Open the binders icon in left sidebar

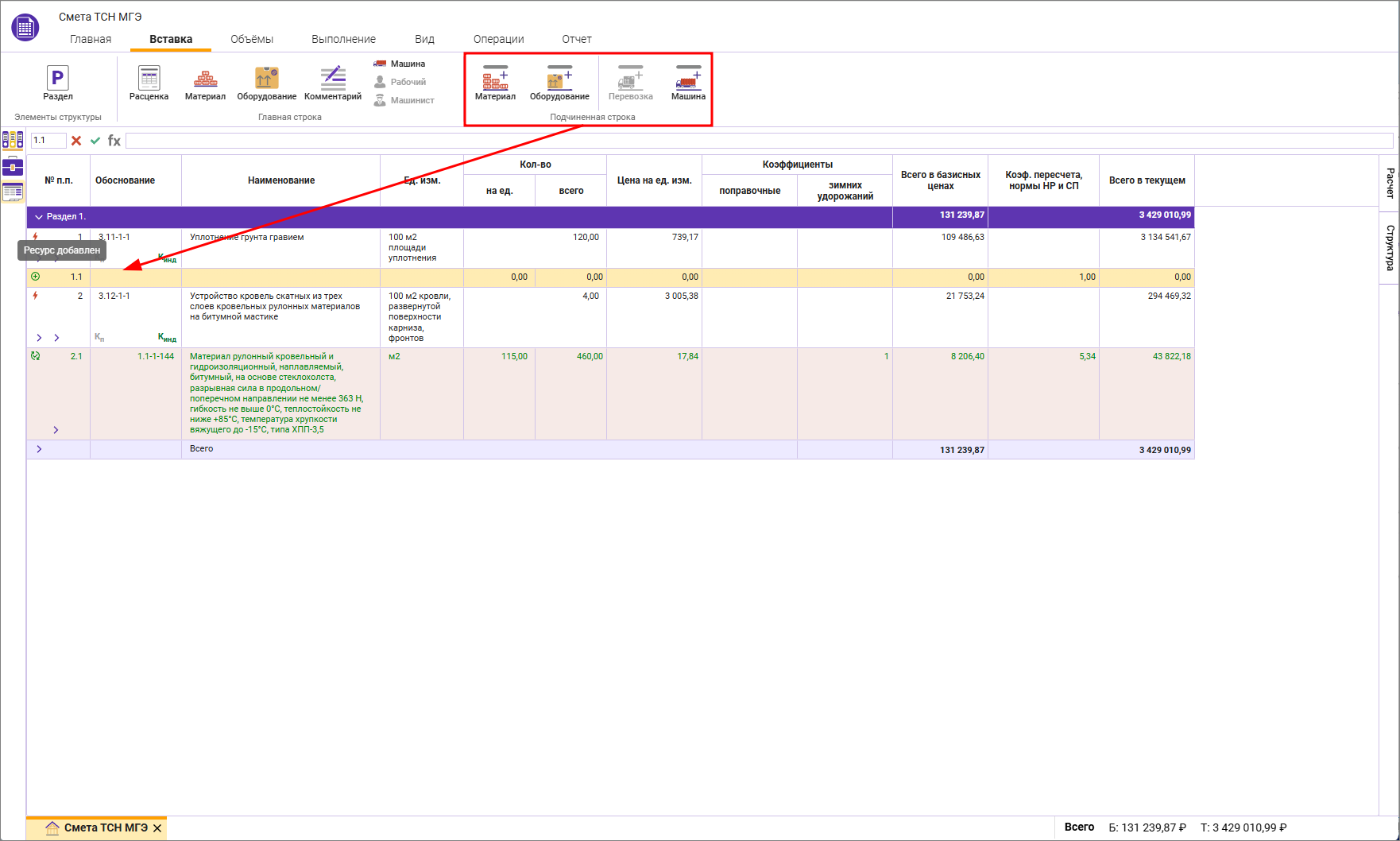[13, 141]
